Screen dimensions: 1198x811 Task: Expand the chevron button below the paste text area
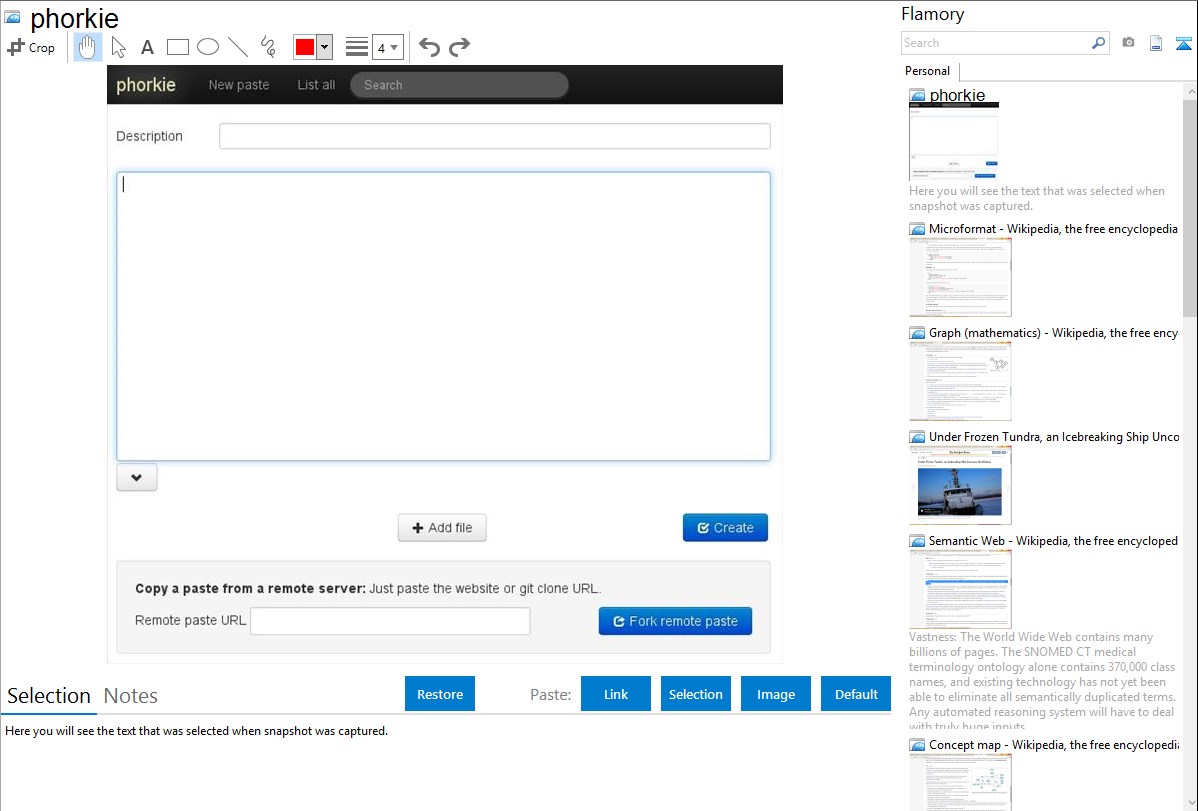[x=137, y=478]
